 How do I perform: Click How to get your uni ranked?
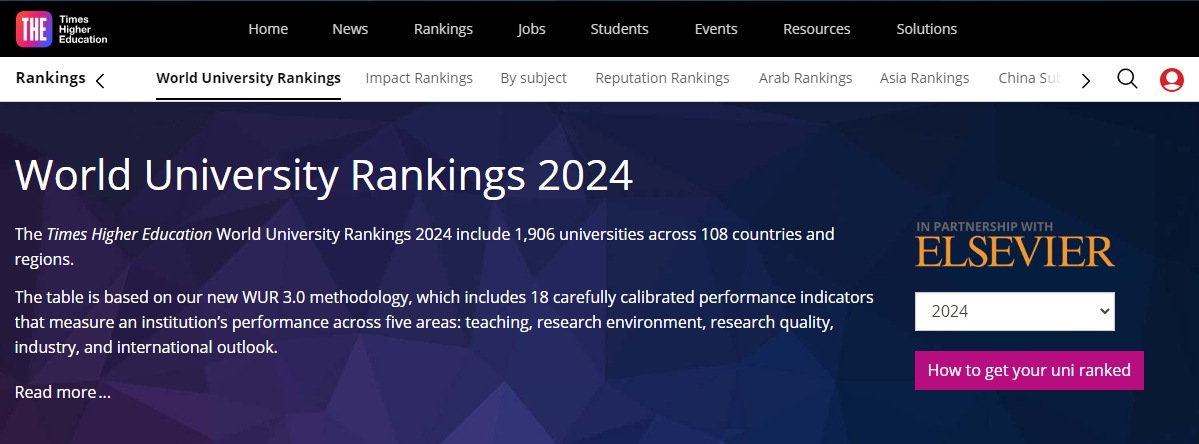[x=1029, y=371]
